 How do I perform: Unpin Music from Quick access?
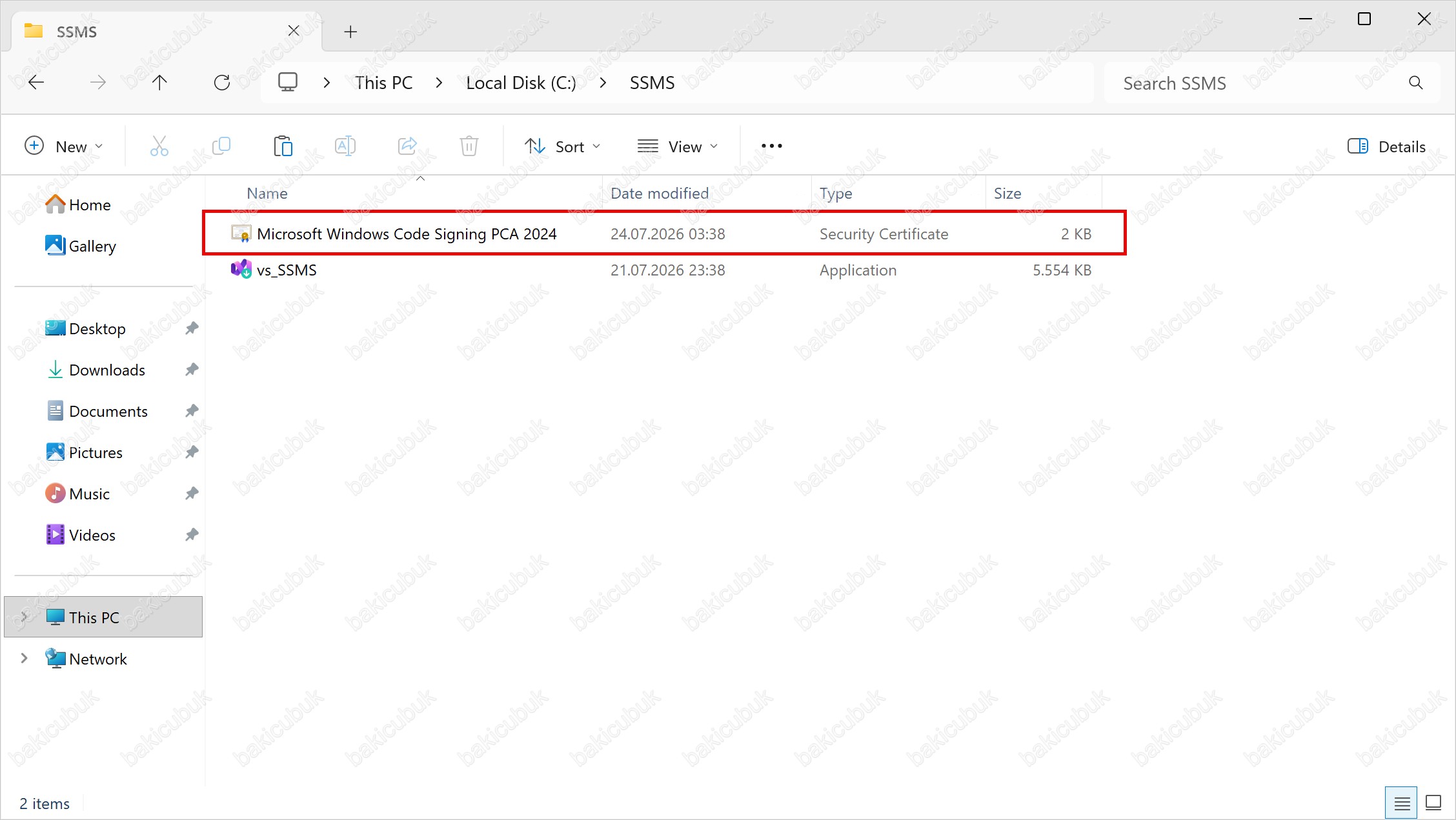(x=192, y=494)
